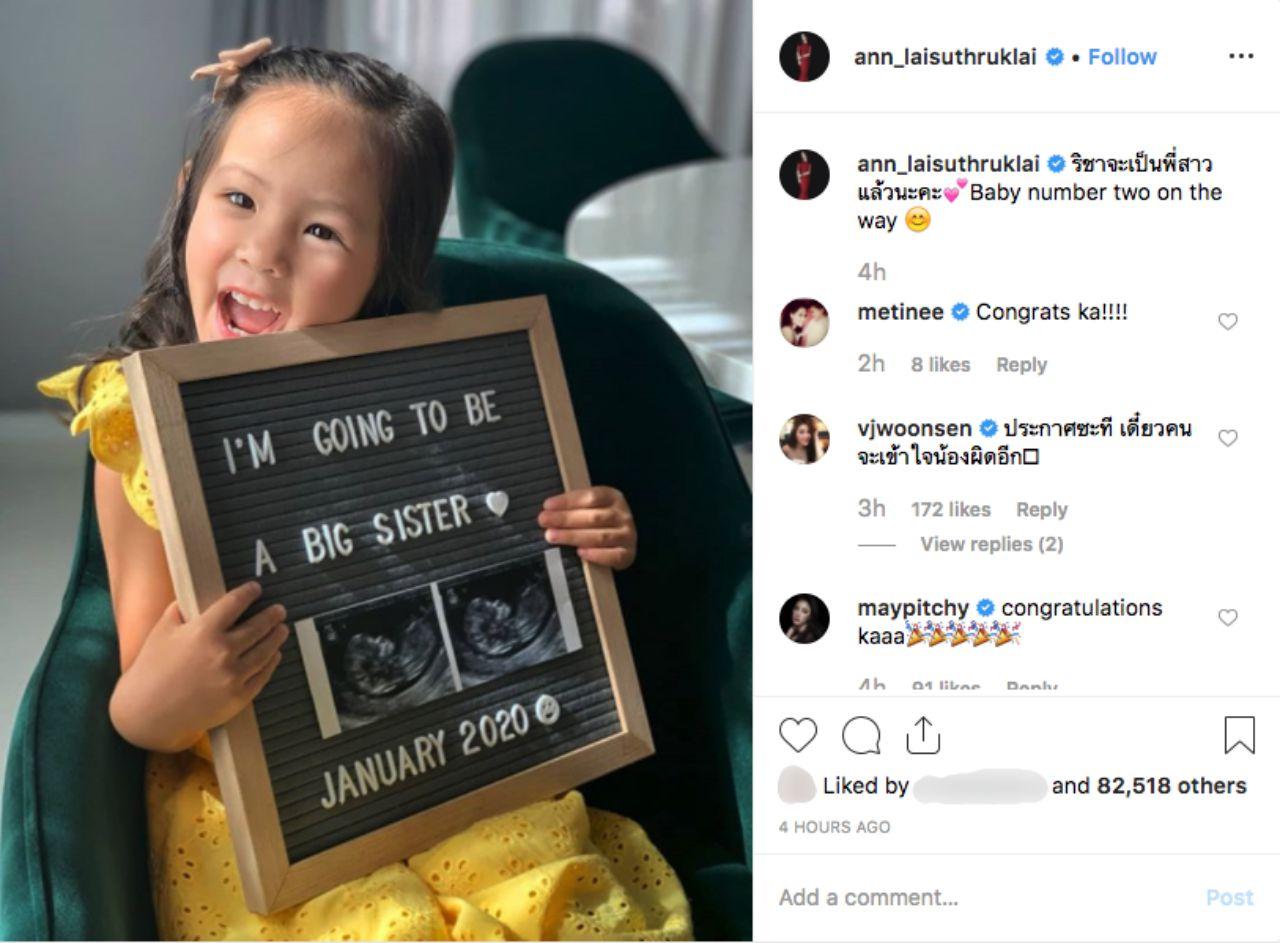Click the Add a comment field
The image size is (1280, 943).
(x=980, y=897)
